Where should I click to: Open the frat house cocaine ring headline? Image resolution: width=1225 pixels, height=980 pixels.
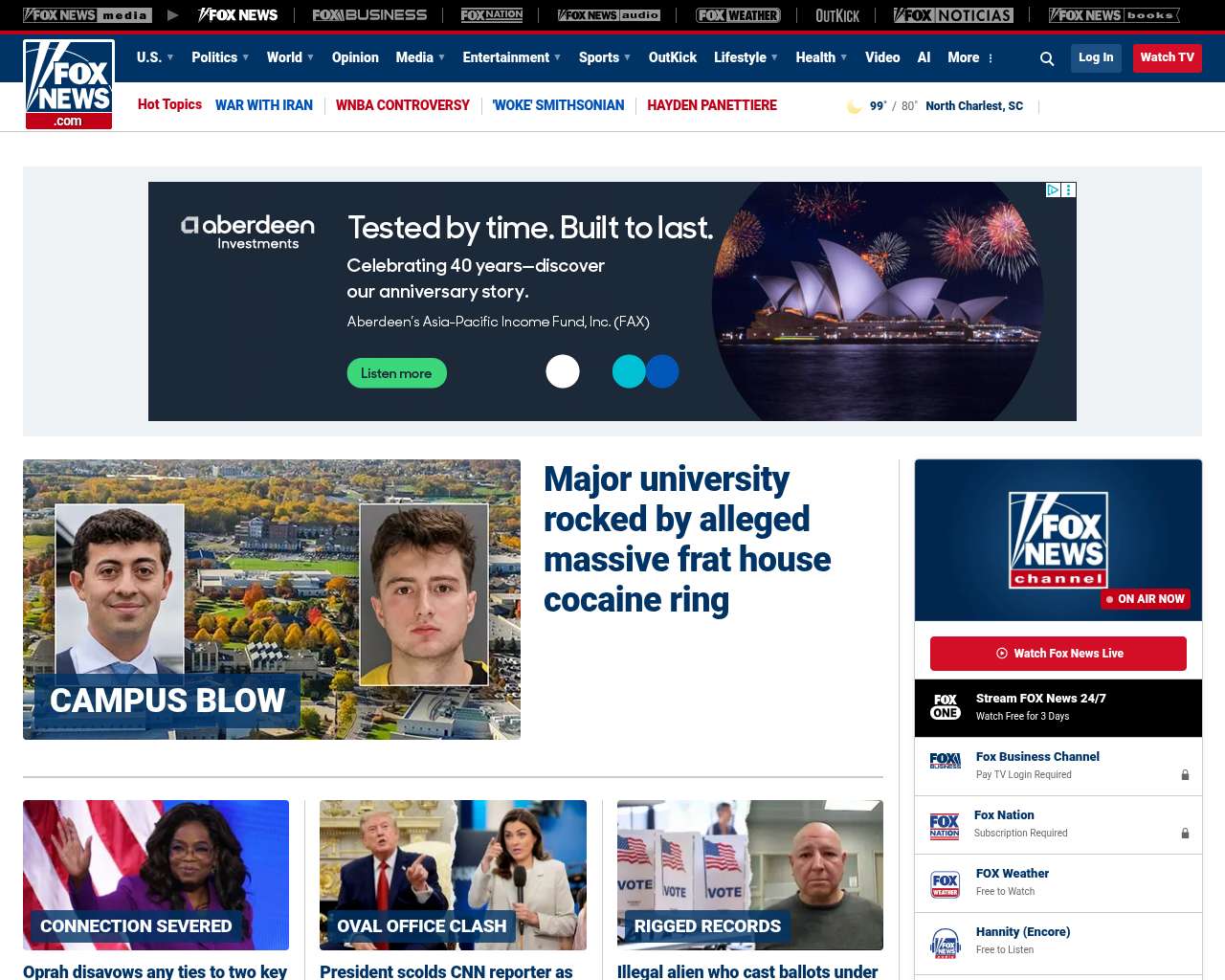[687, 539]
